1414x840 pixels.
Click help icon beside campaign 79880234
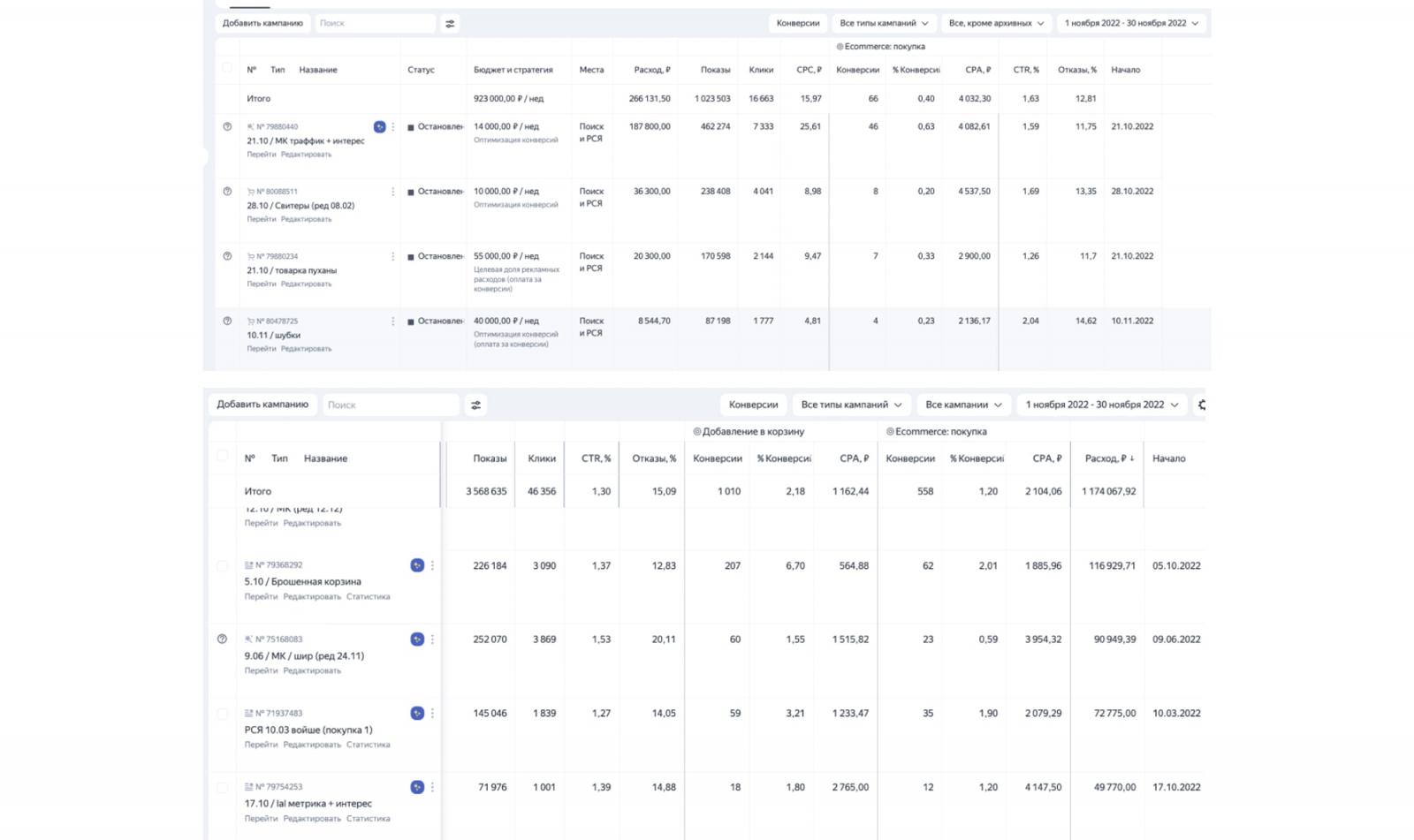point(227,256)
